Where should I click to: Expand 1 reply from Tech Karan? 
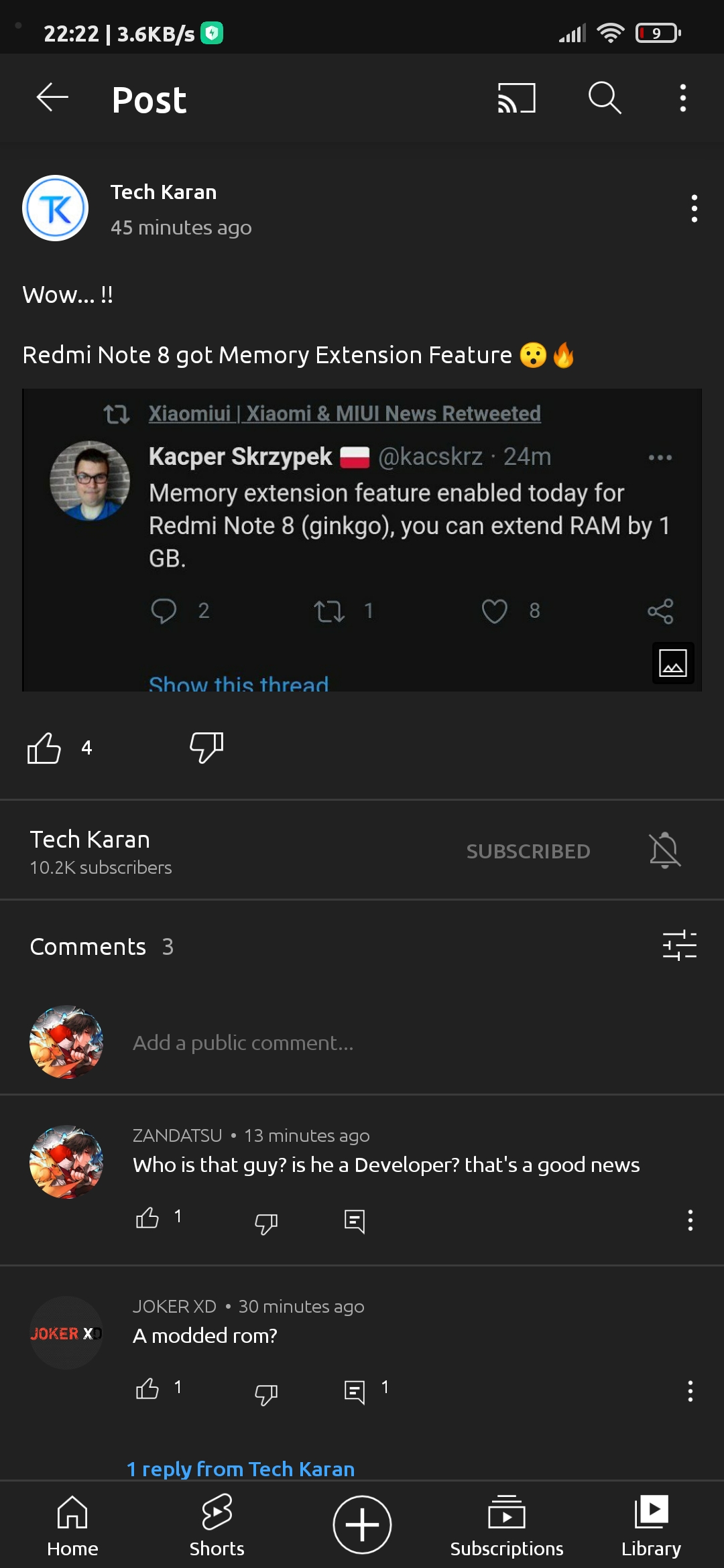pos(240,1469)
